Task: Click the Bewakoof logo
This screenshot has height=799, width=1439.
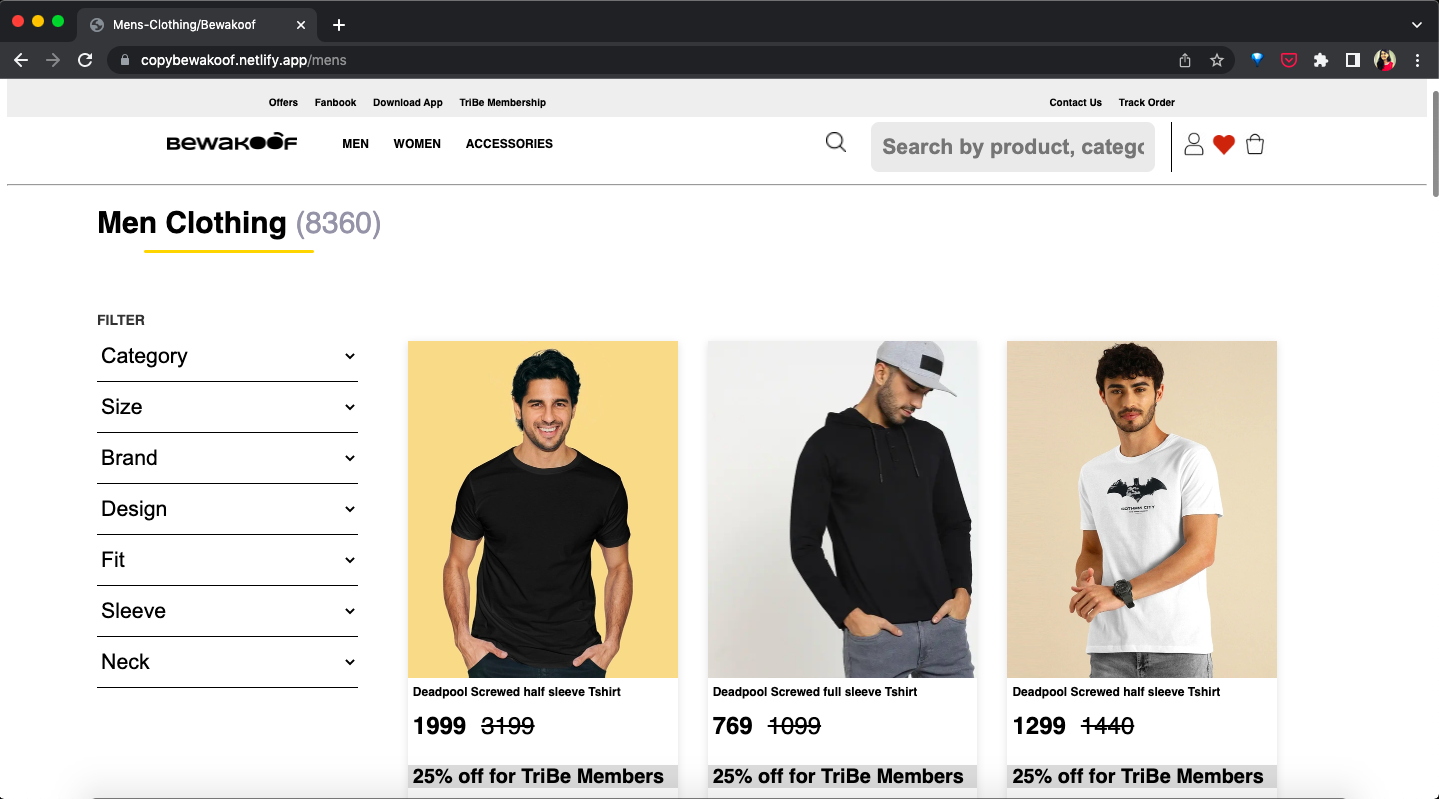Action: tap(232, 143)
